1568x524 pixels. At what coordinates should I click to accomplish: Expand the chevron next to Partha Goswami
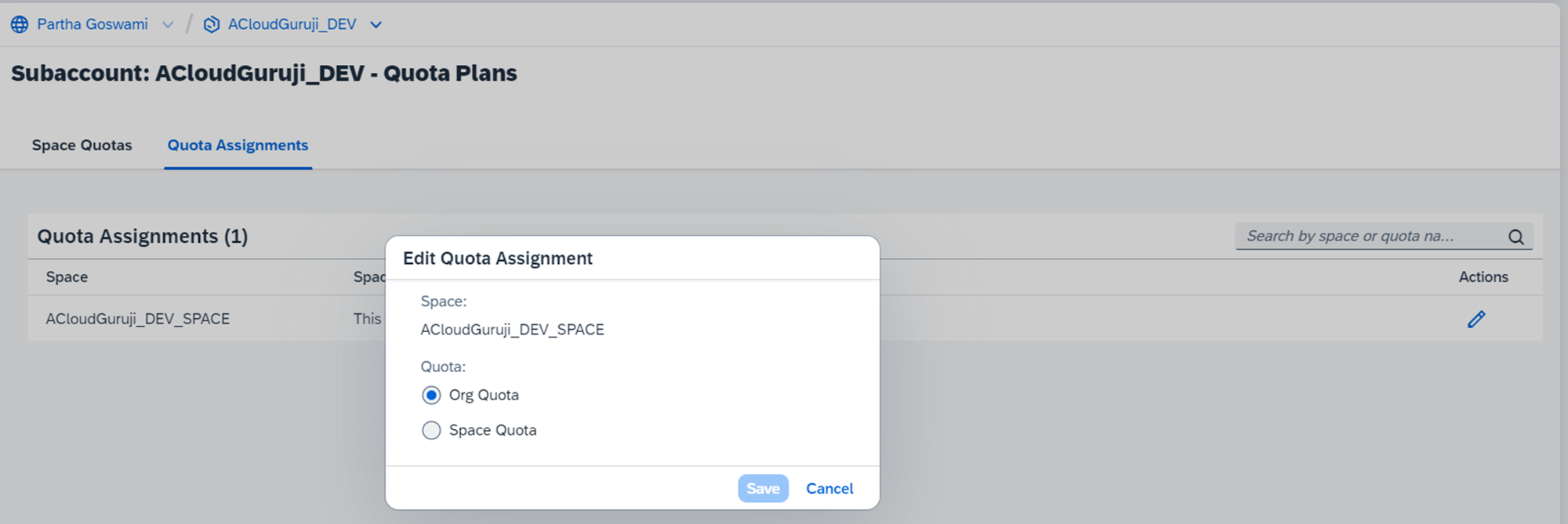pos(168,24)
